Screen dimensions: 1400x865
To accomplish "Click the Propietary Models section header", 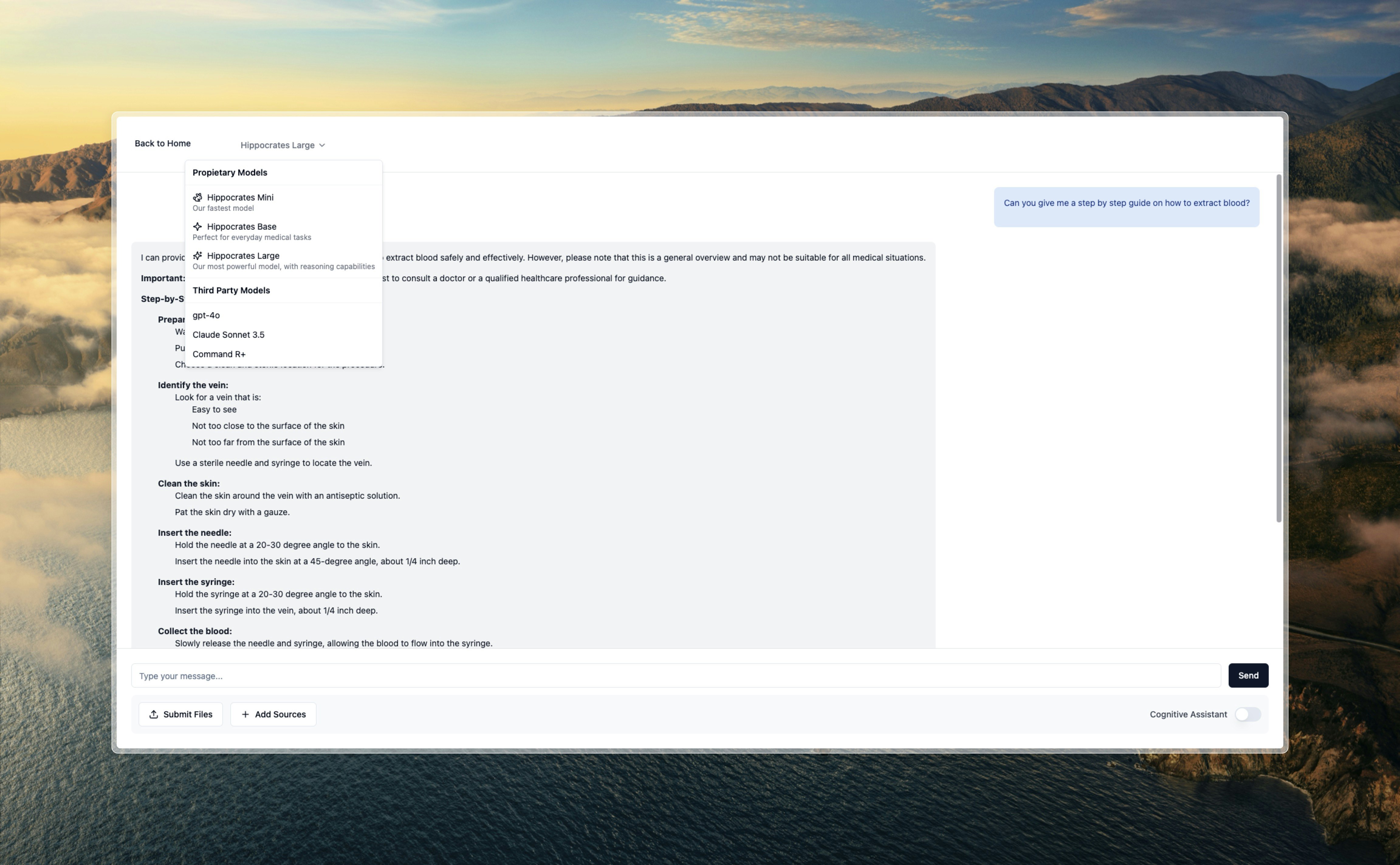I will click(x=229, y=173).
